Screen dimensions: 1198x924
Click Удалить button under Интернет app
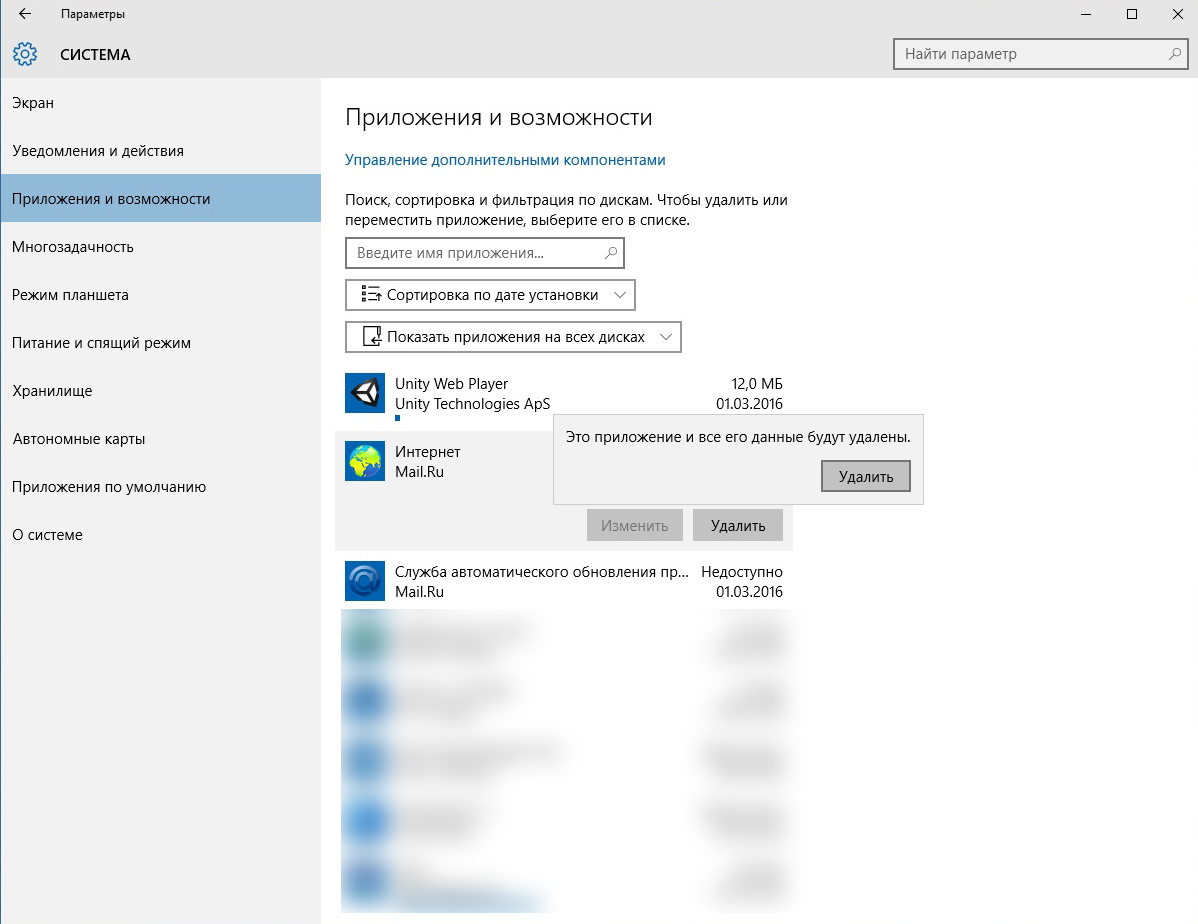click(738, 525)
